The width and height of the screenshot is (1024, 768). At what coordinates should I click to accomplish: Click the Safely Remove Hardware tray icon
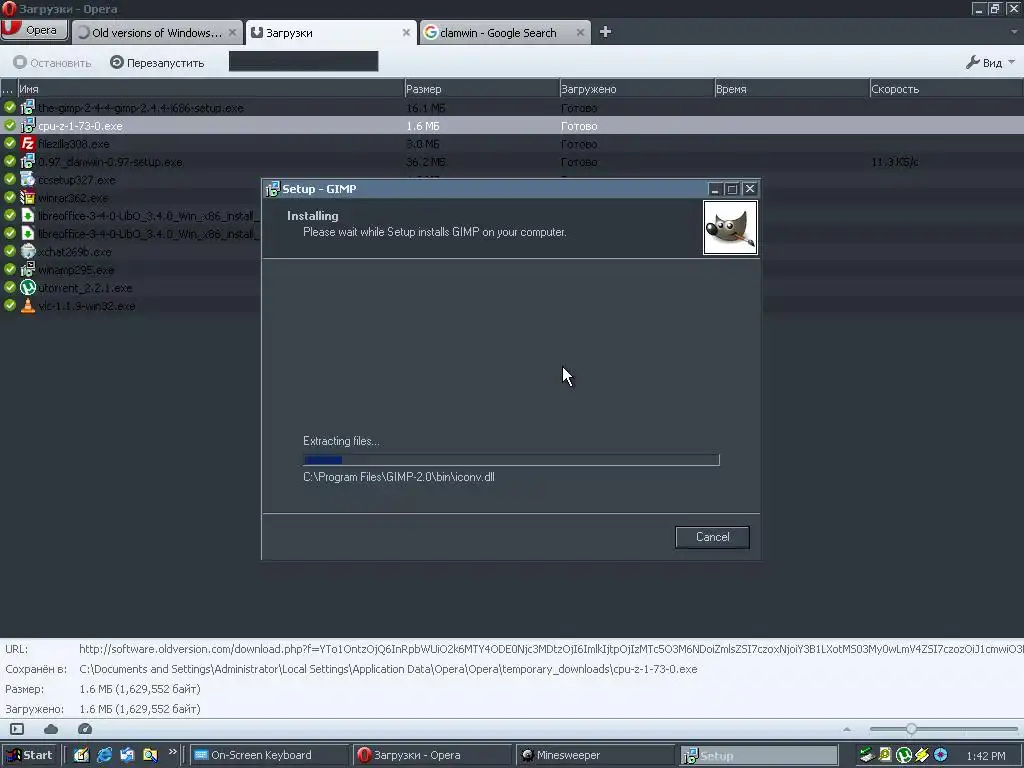pyautogui.click(x=867, y=755)
